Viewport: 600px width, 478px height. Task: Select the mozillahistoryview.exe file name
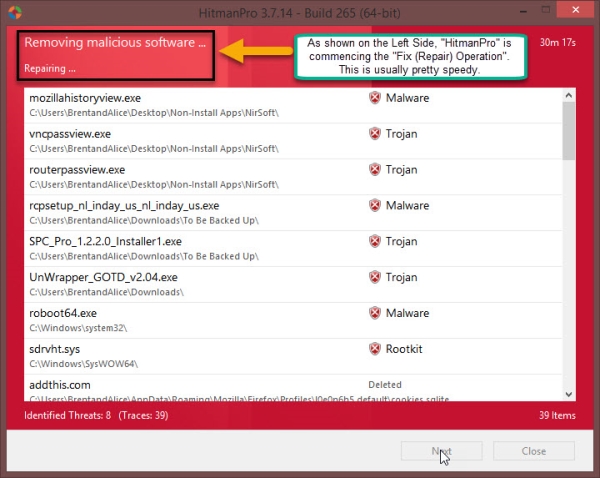[x=85, y=98]
